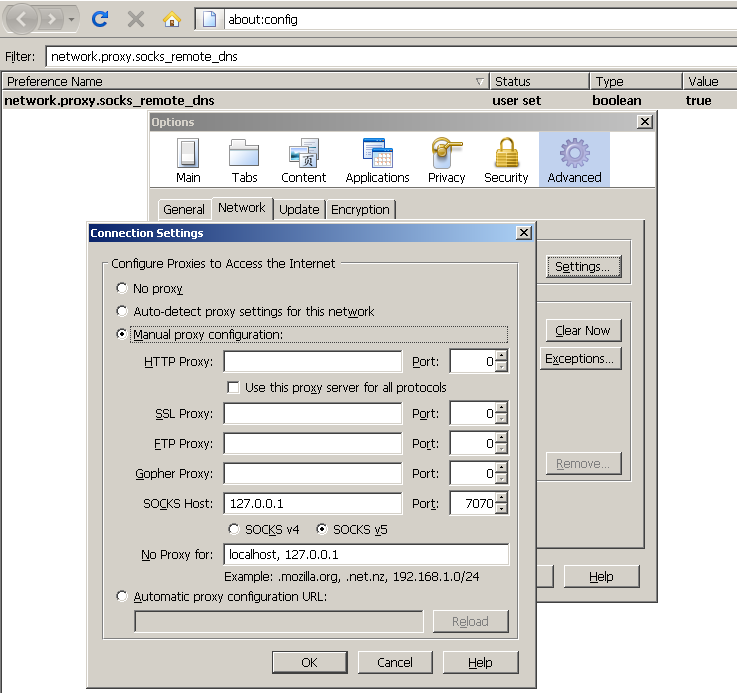The width and height of the screenshot is (737, 693).
Task: Switch to the Encryption tab
Action: 361,209
